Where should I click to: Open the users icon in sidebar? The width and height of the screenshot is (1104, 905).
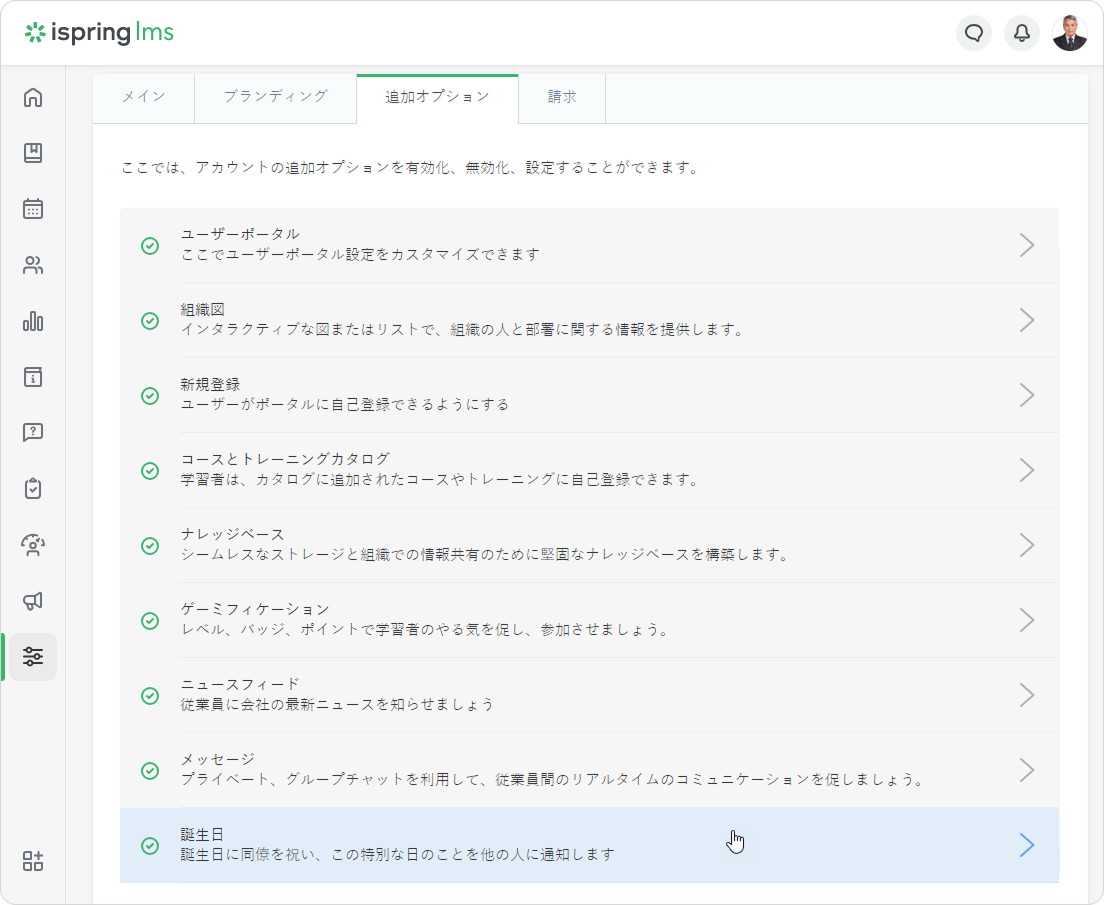click(x=33, y=265)
